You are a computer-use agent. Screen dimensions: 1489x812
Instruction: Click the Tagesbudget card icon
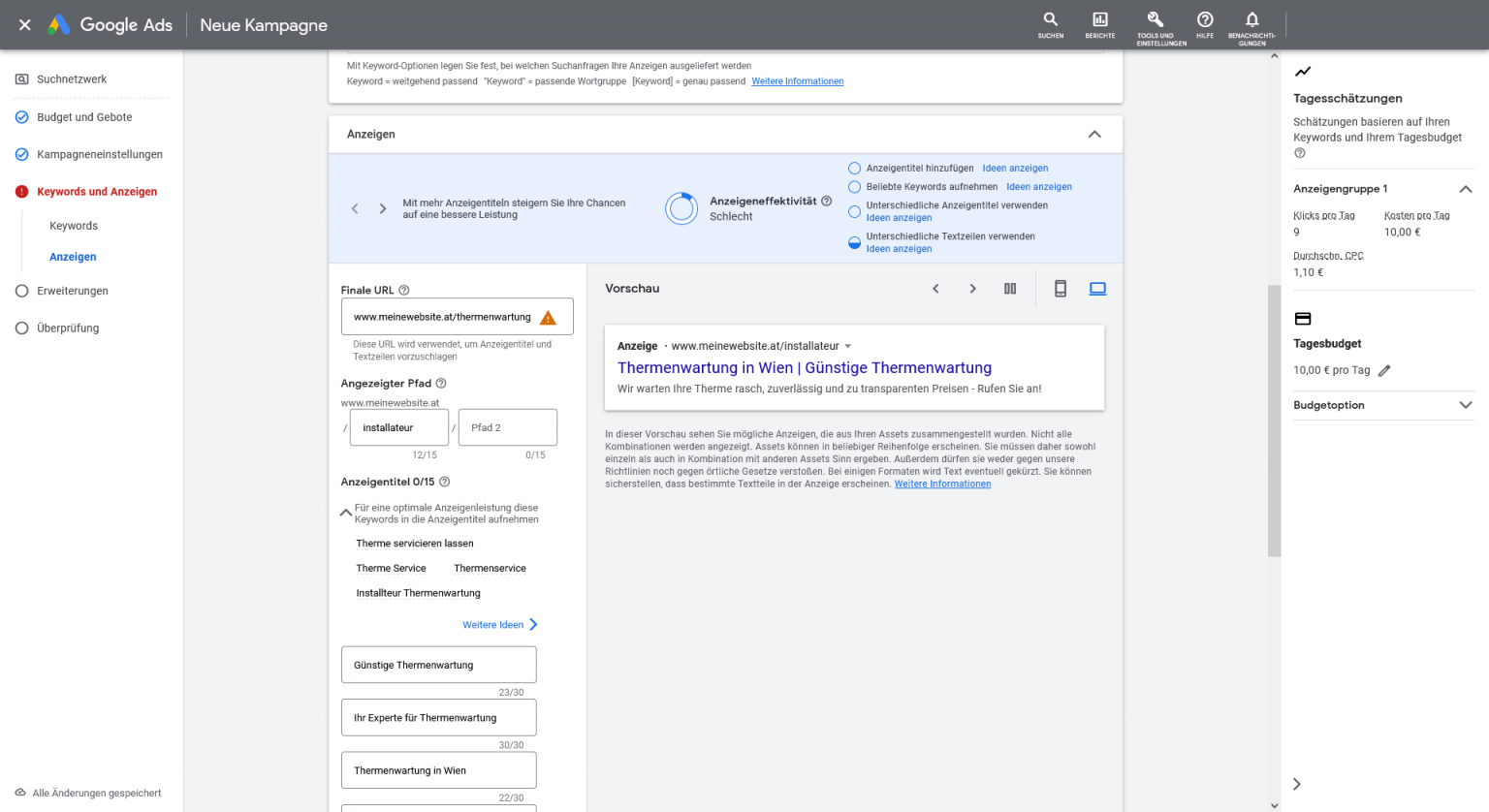pos(1303,319)
